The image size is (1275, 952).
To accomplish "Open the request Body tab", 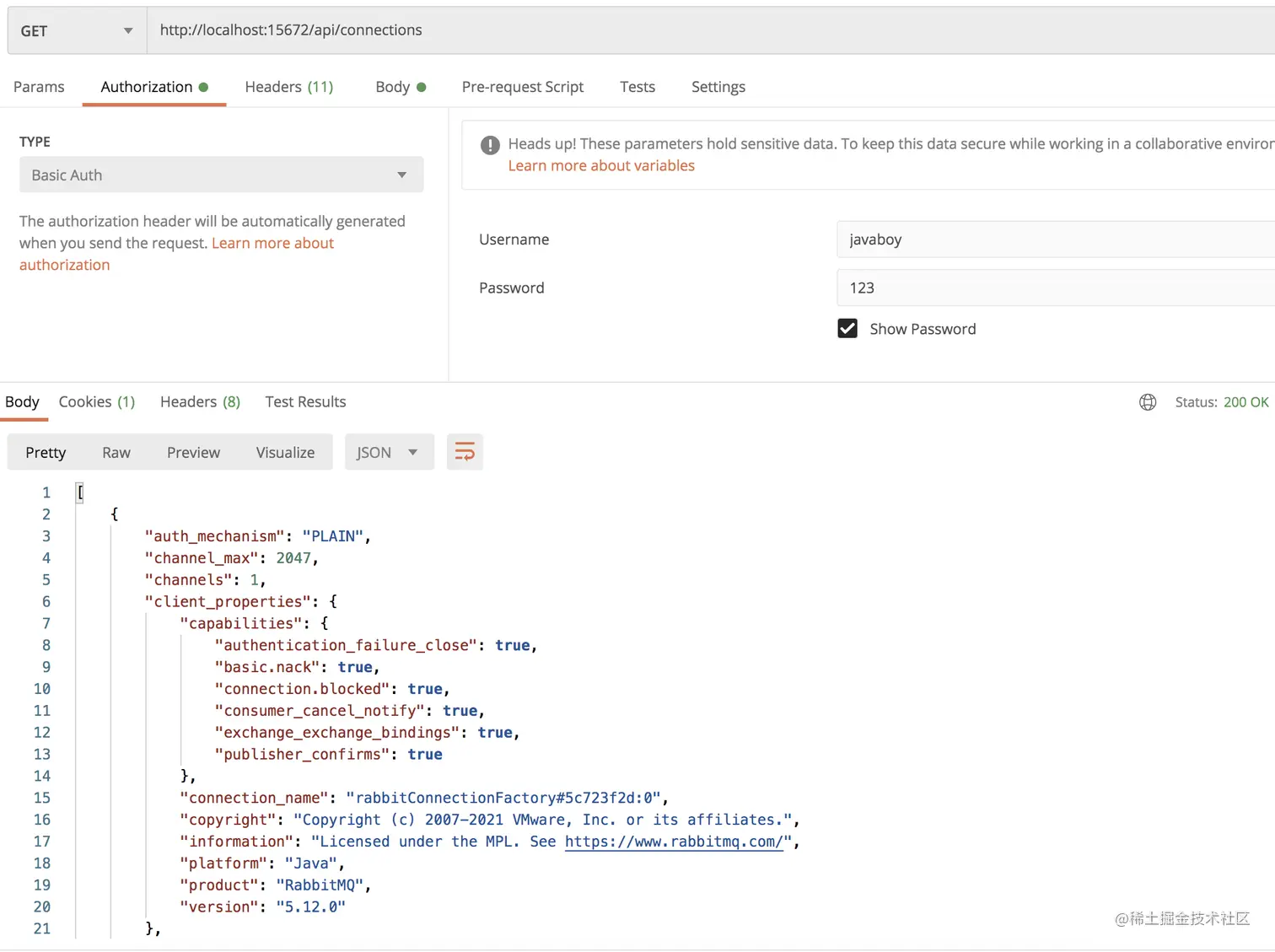I will point(401,87).
